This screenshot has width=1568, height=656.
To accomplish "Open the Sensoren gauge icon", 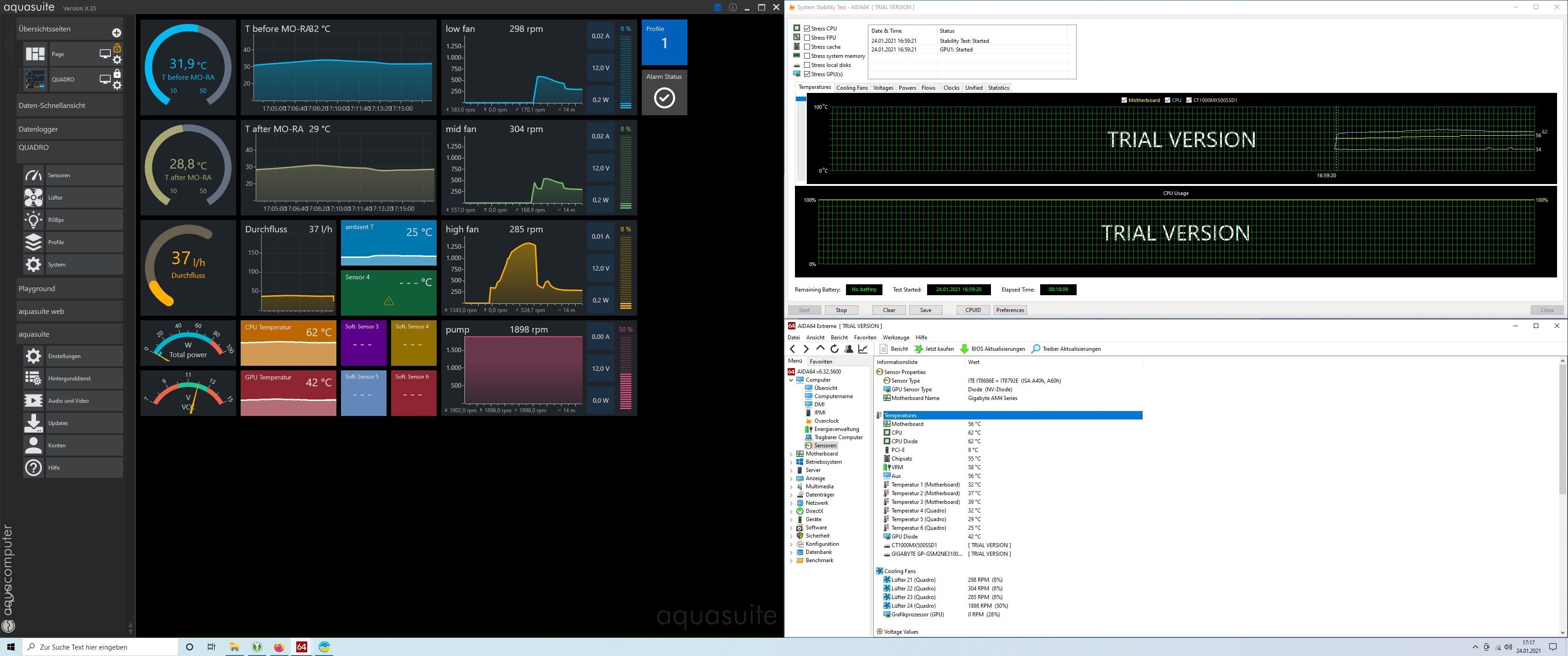I will [33, 175].
